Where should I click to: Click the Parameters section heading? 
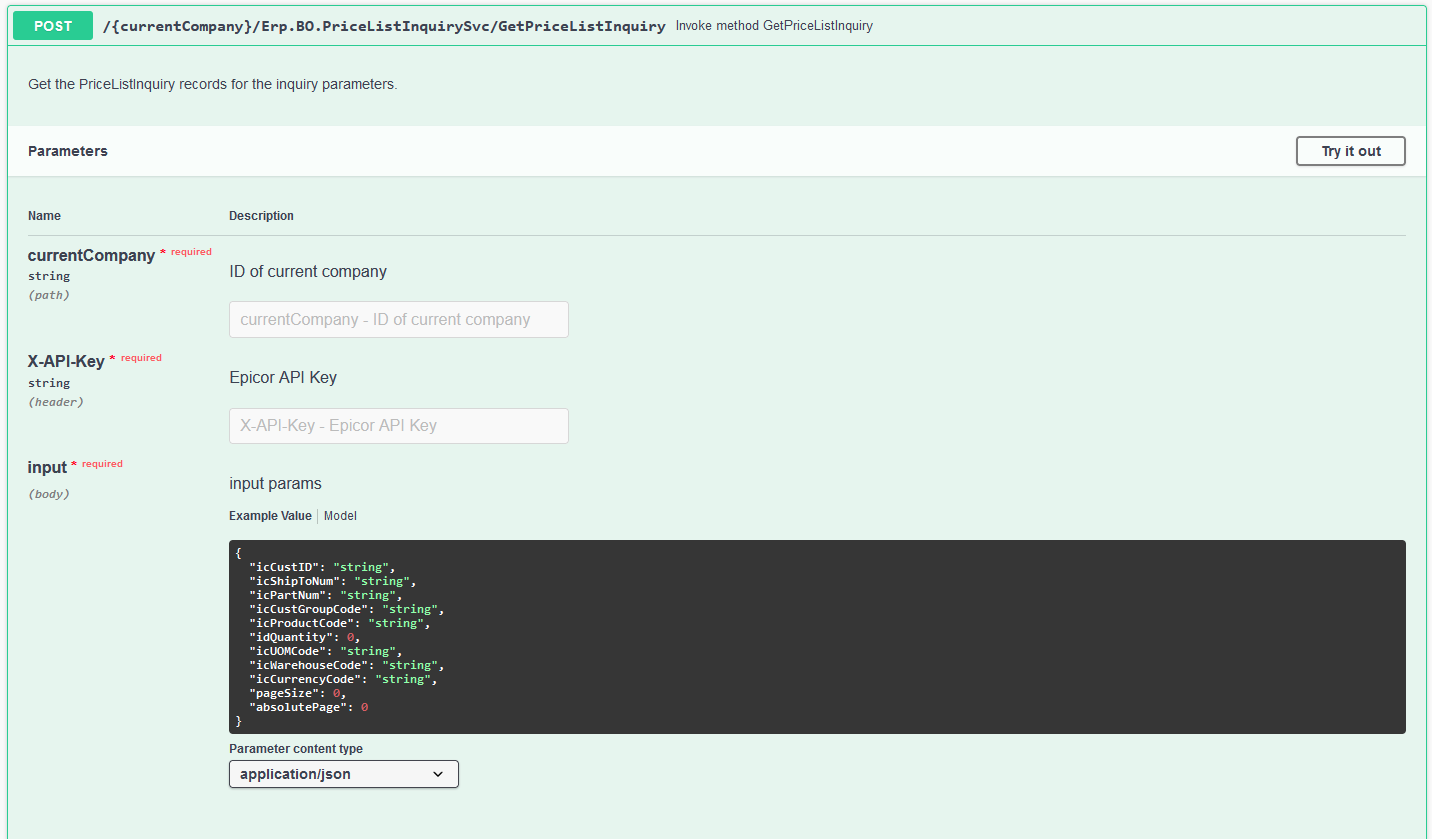[x=68, y=151]
